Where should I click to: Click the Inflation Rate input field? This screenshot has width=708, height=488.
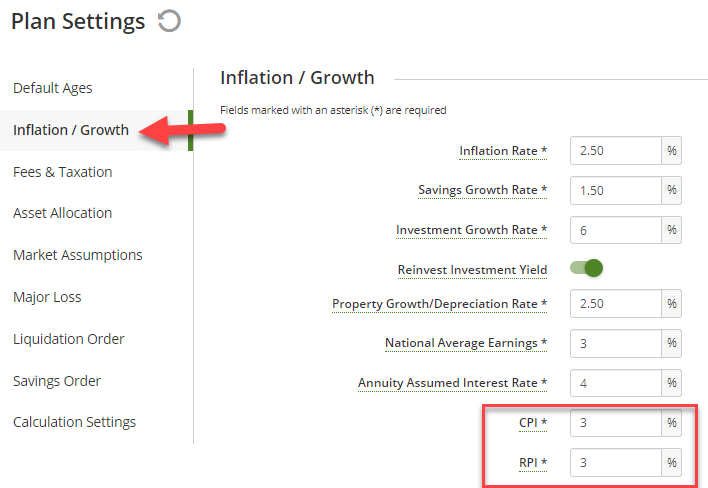616,151
